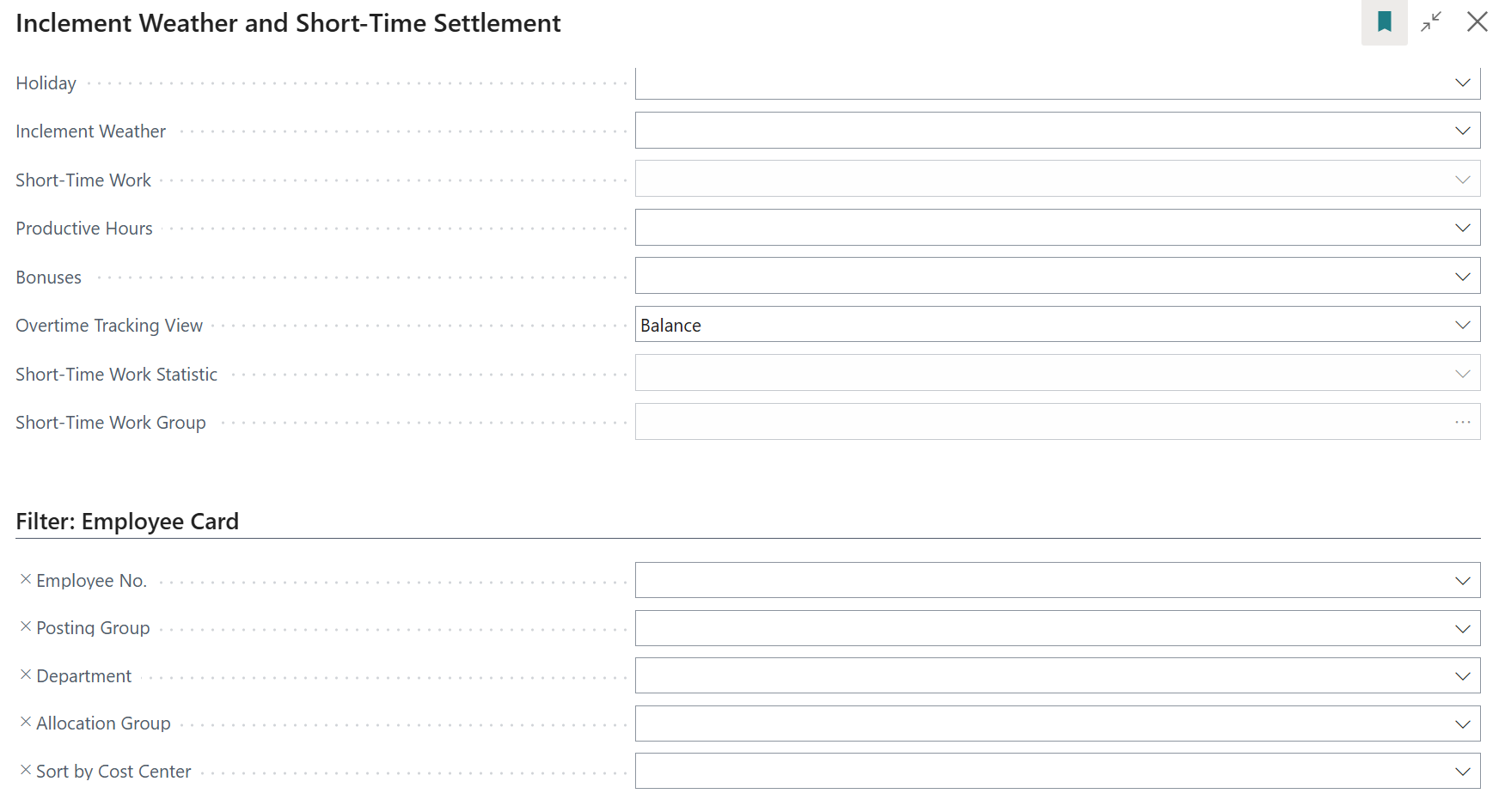The width and height of the screenshot is (1505, 812).
Task: Remove the Employee No. filter
Action: 26,580
